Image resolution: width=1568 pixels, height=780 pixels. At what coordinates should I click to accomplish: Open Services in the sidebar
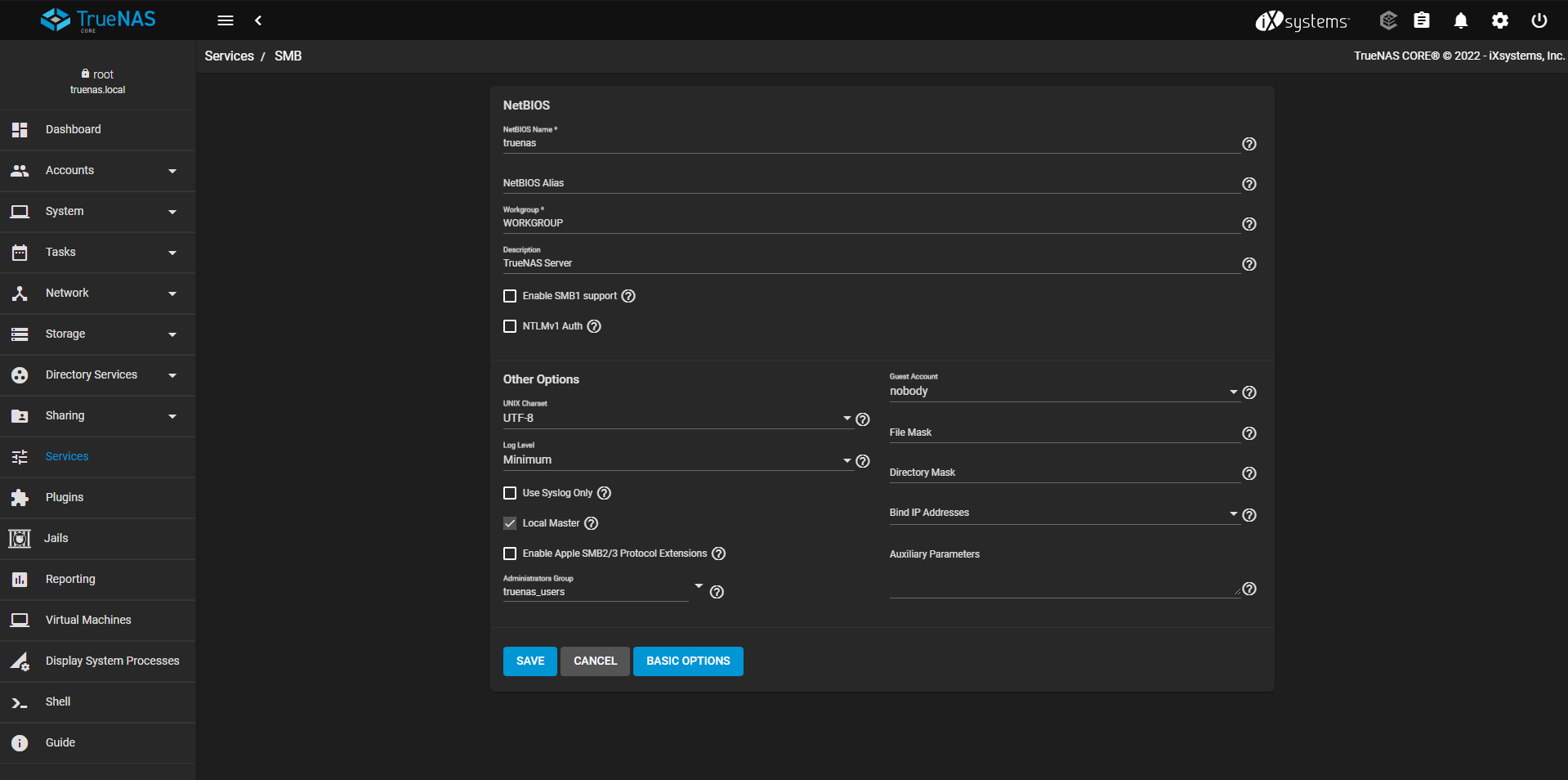98,457
